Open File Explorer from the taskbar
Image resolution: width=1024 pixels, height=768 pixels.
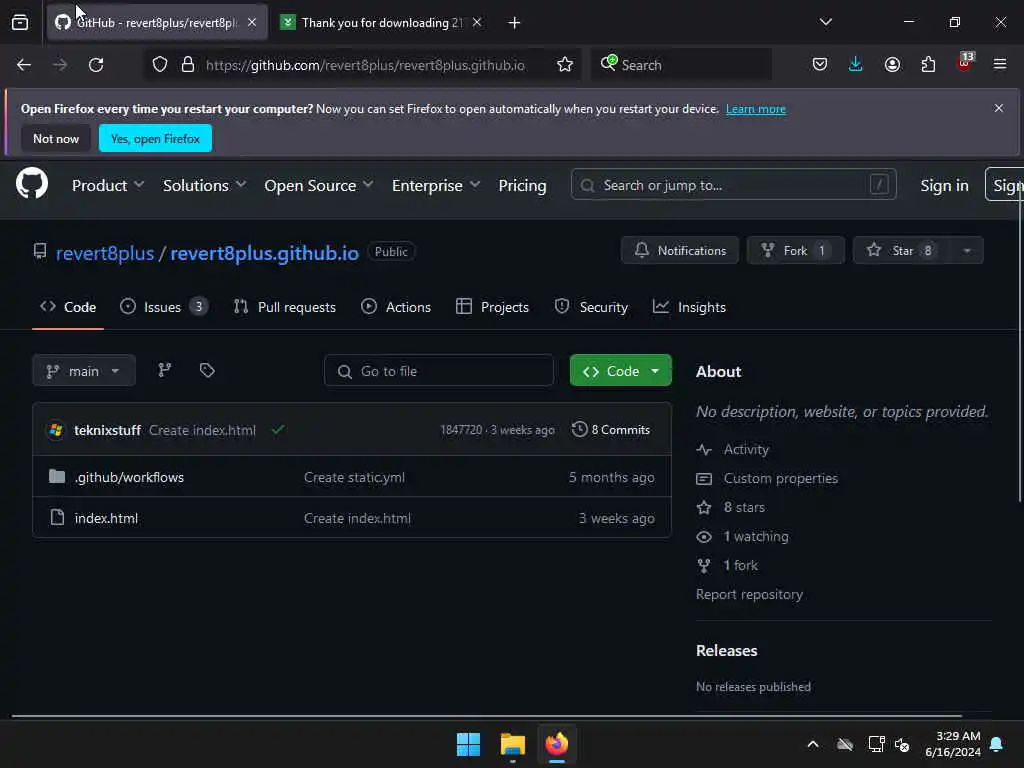click(513, 744)
